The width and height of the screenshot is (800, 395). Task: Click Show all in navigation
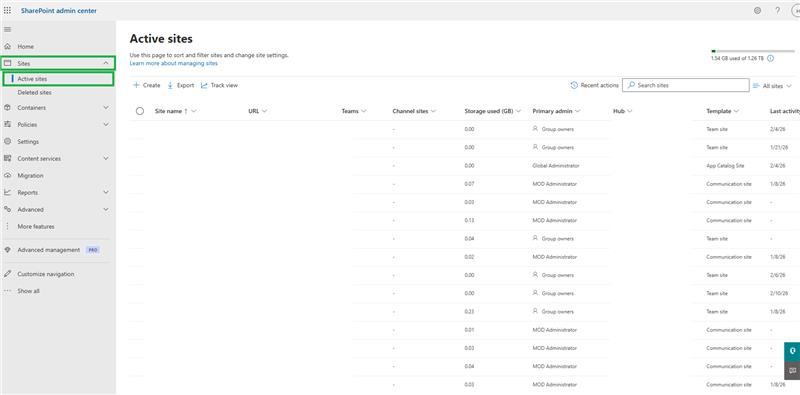coord(28,291)
